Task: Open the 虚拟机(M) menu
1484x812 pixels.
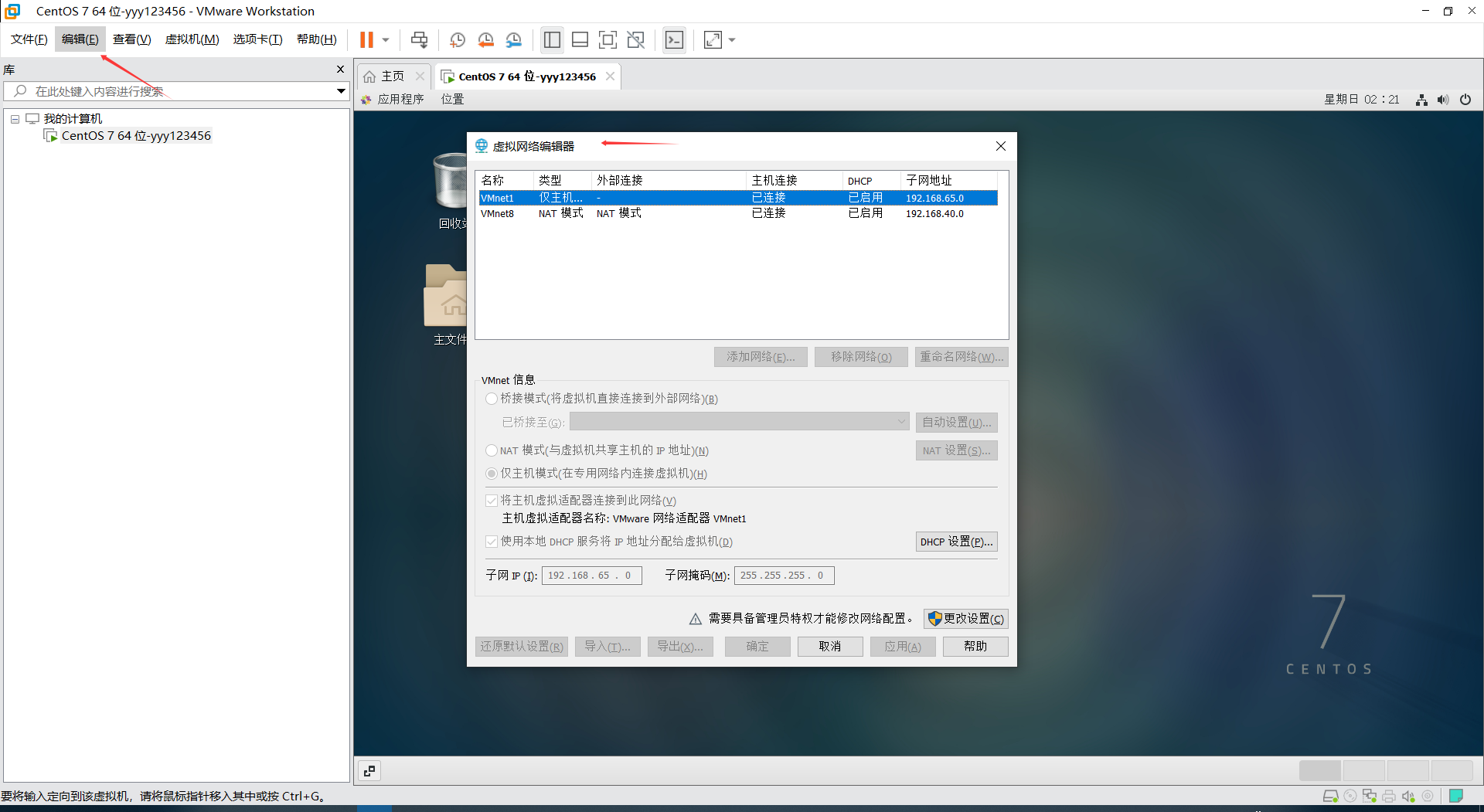Action: [192, 39]
